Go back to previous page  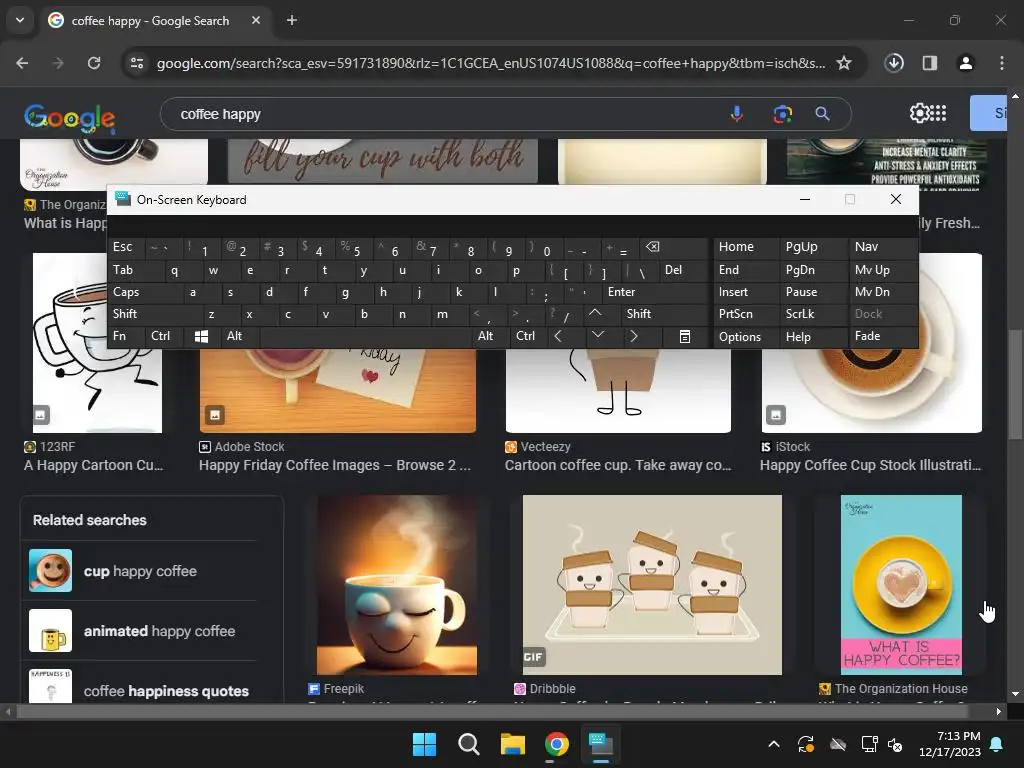(22, 63)
